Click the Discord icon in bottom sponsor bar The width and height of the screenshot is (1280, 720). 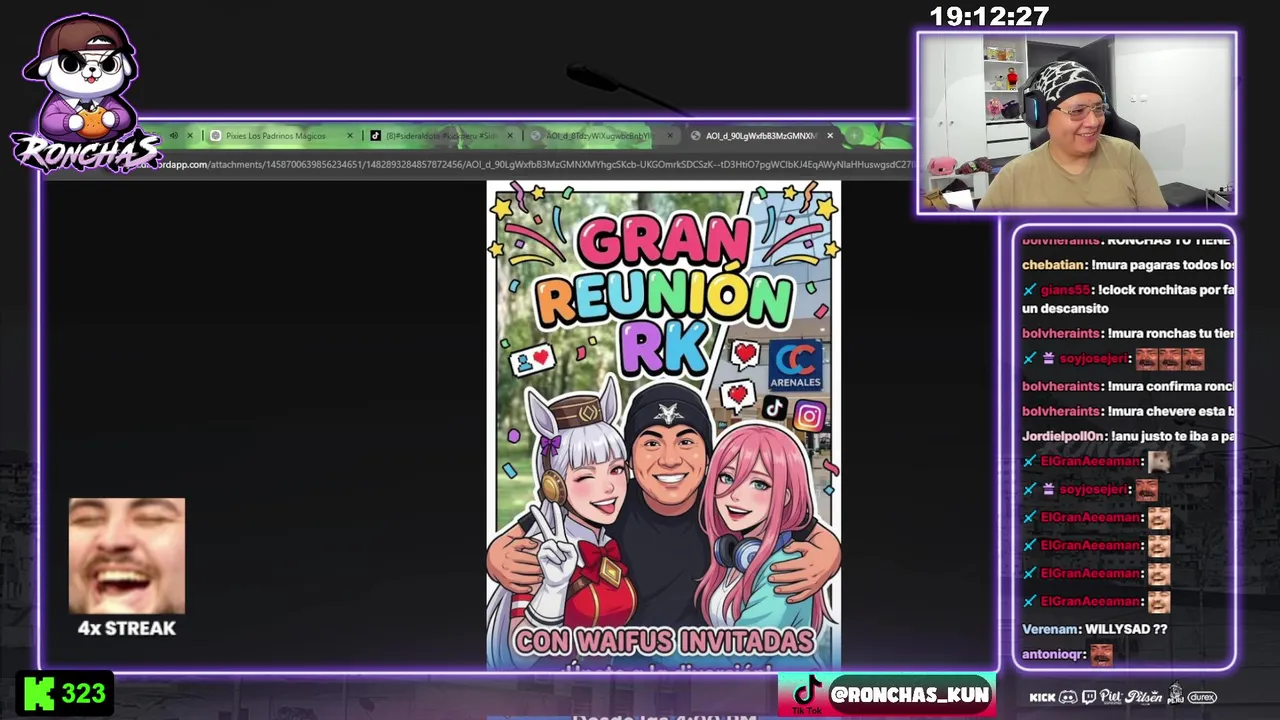1068,697
